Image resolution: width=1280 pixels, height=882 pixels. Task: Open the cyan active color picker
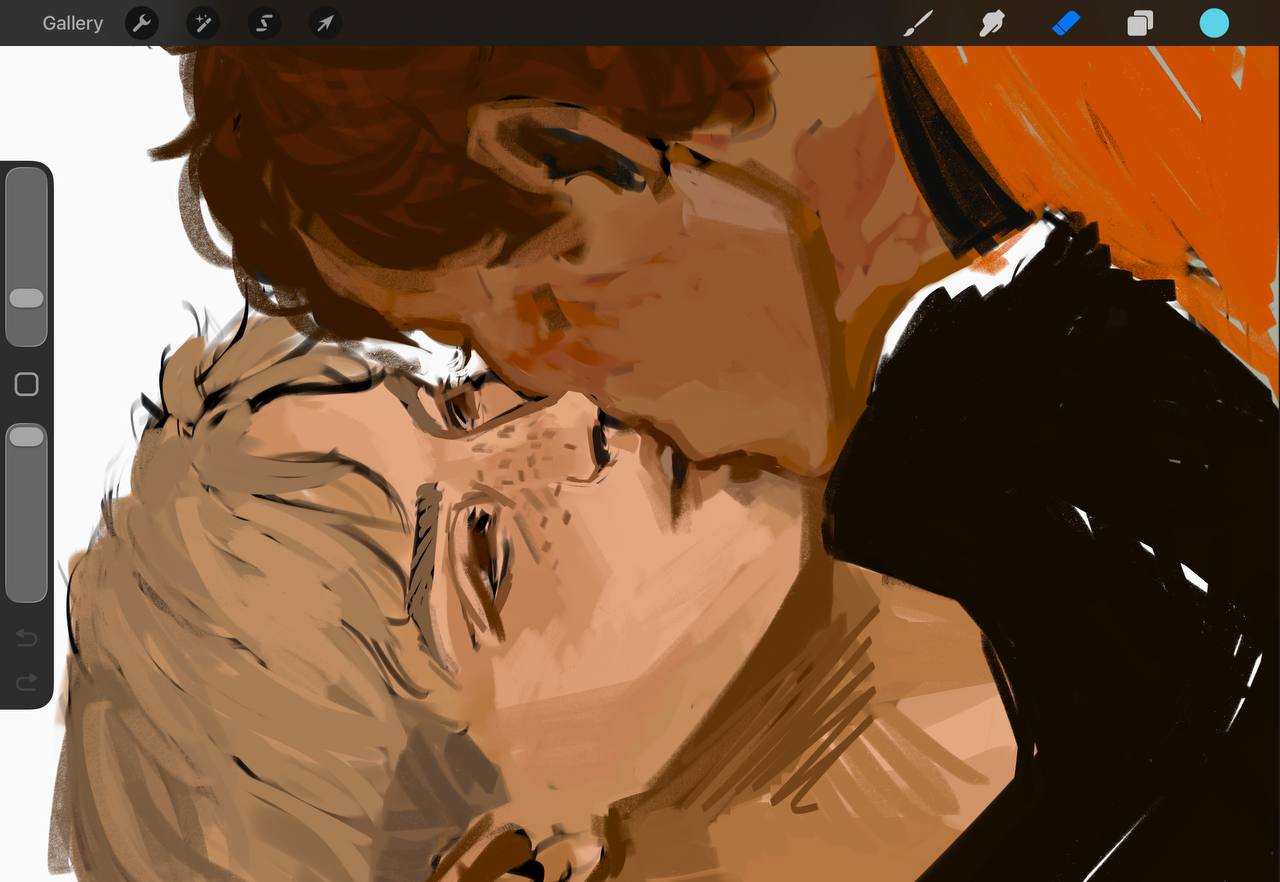click(x=1214, y=23)
